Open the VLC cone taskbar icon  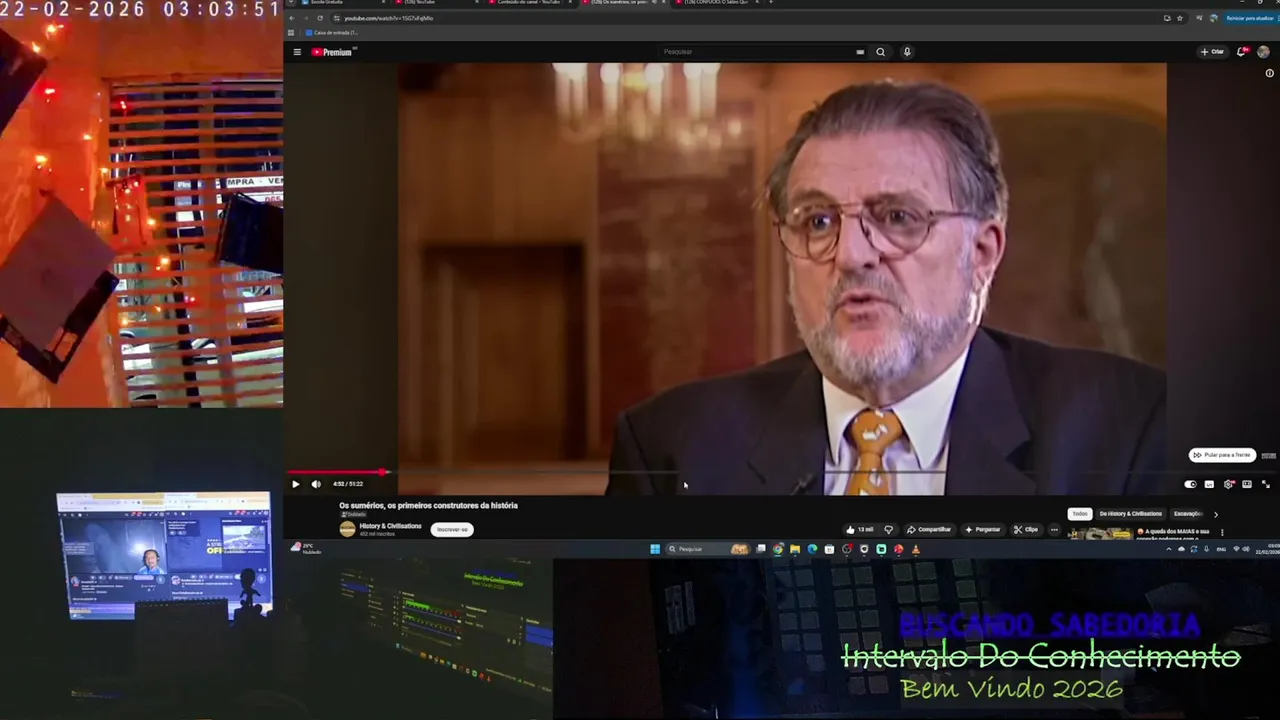(x=915, y=549)
